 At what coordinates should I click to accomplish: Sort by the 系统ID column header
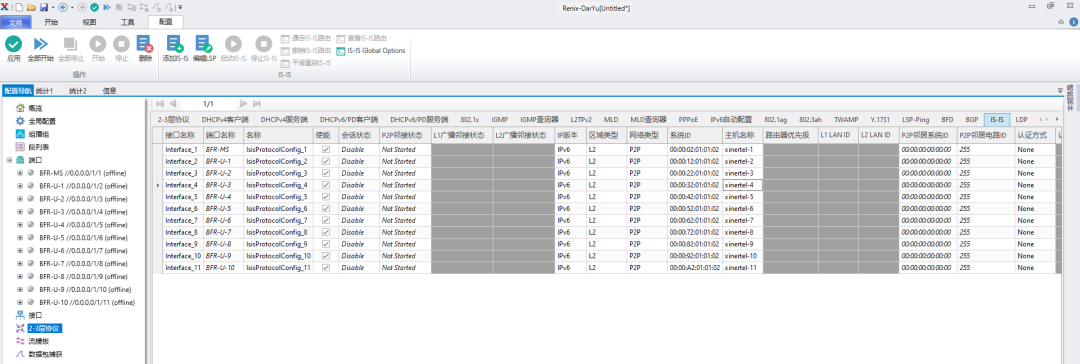[x=694, y=135]
